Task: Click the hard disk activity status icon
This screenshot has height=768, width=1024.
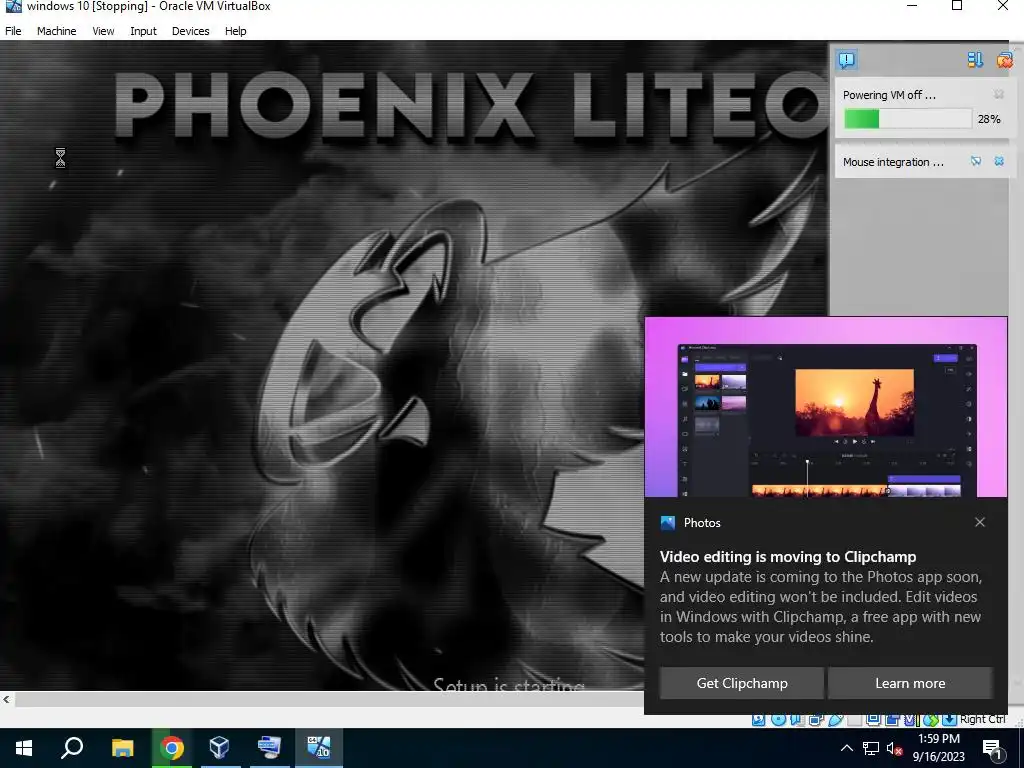Action: point(758,720)
